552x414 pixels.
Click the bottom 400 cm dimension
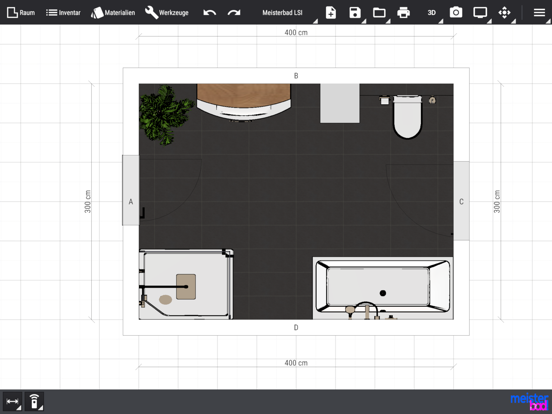(296, 363)
